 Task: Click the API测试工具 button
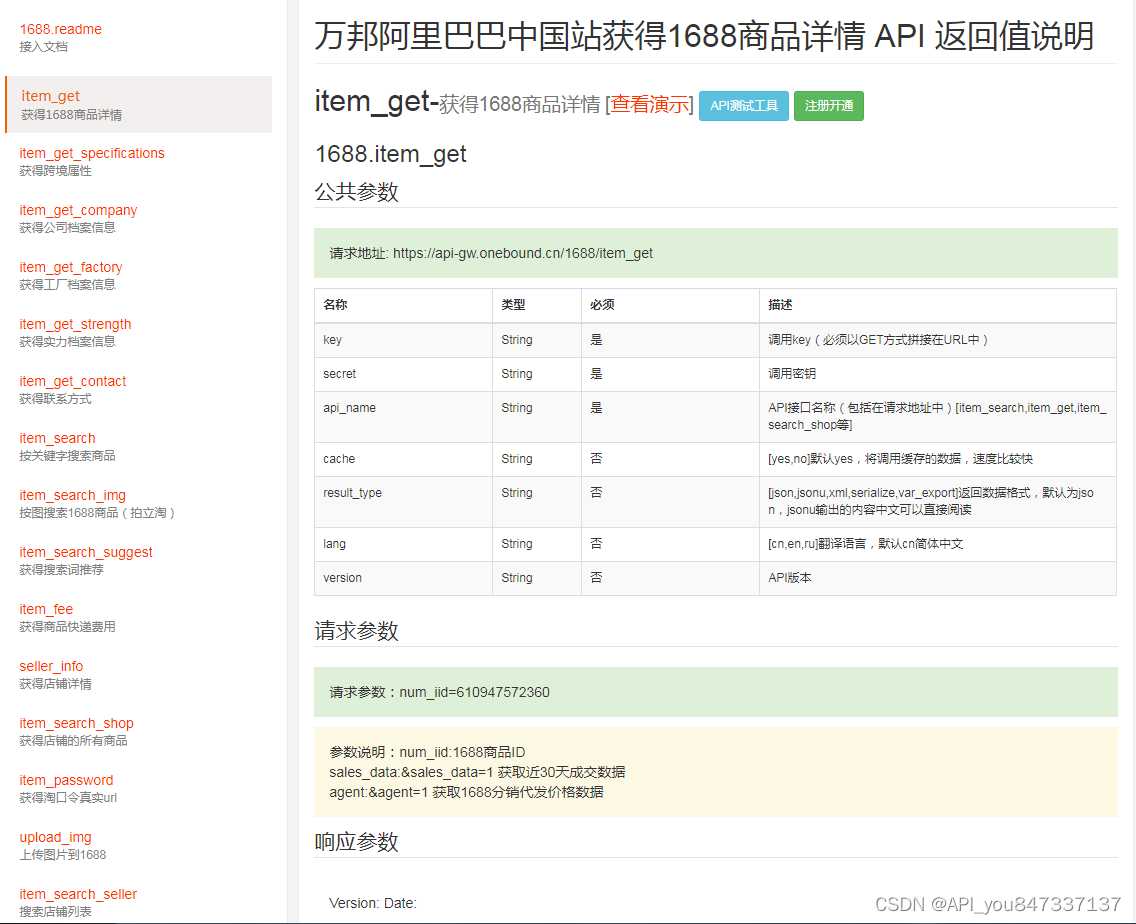pos(743,106)
